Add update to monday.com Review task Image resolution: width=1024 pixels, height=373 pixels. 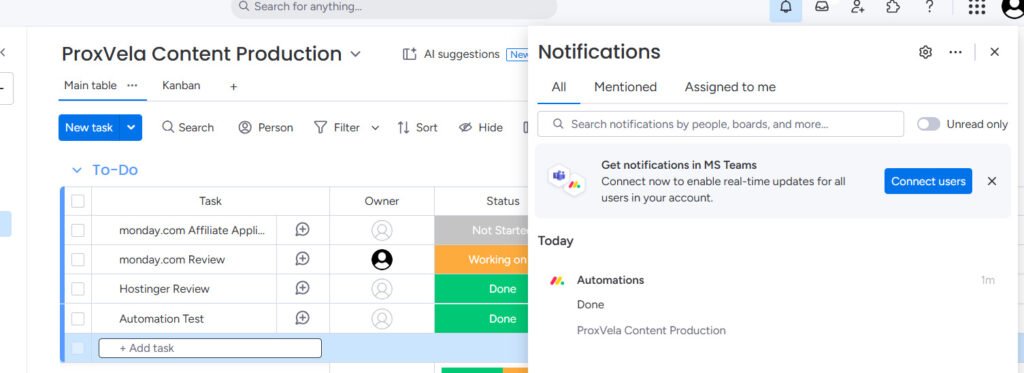pos(302,259)
